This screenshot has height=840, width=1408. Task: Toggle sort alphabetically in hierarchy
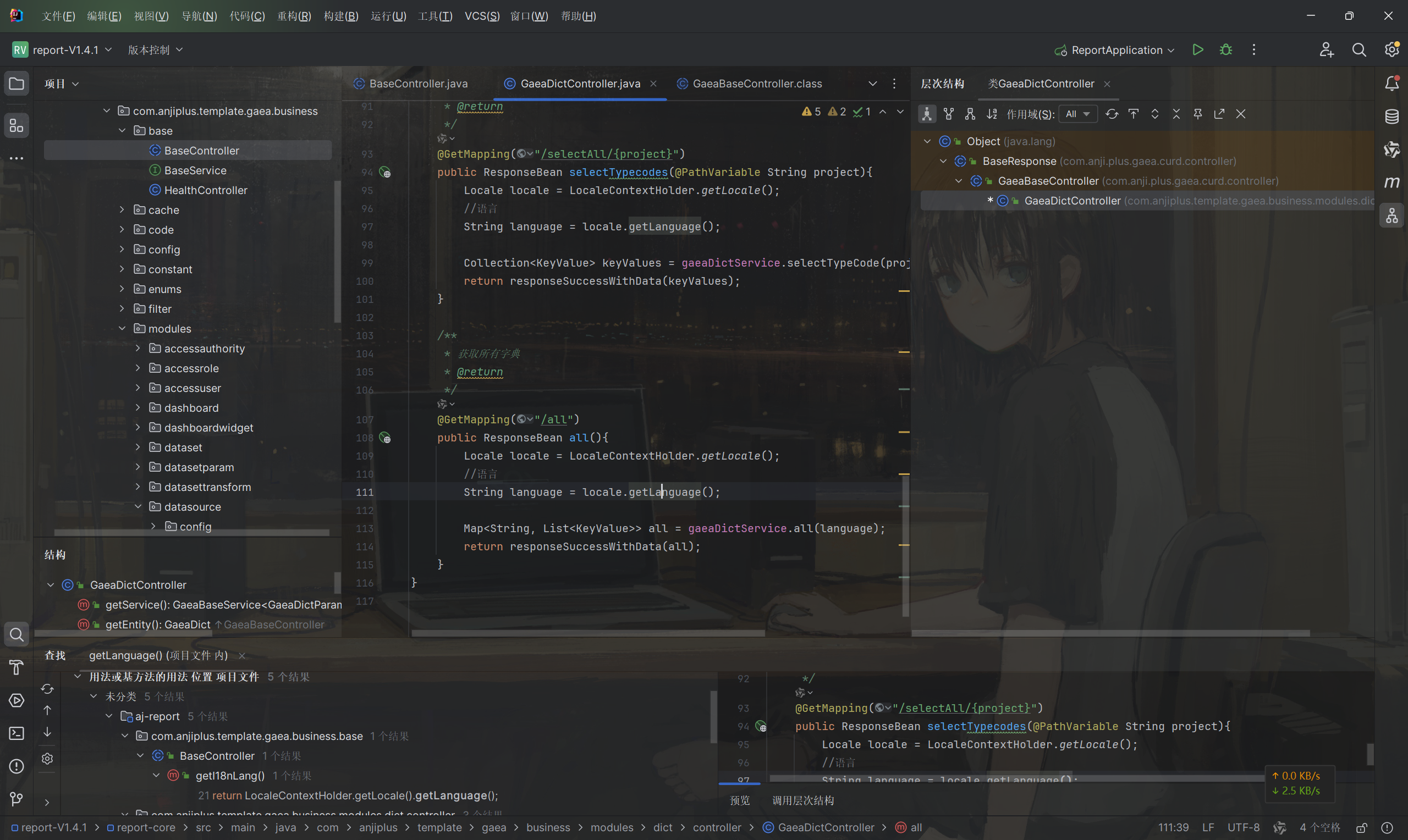pyautogui.click(x=991, y=114)
